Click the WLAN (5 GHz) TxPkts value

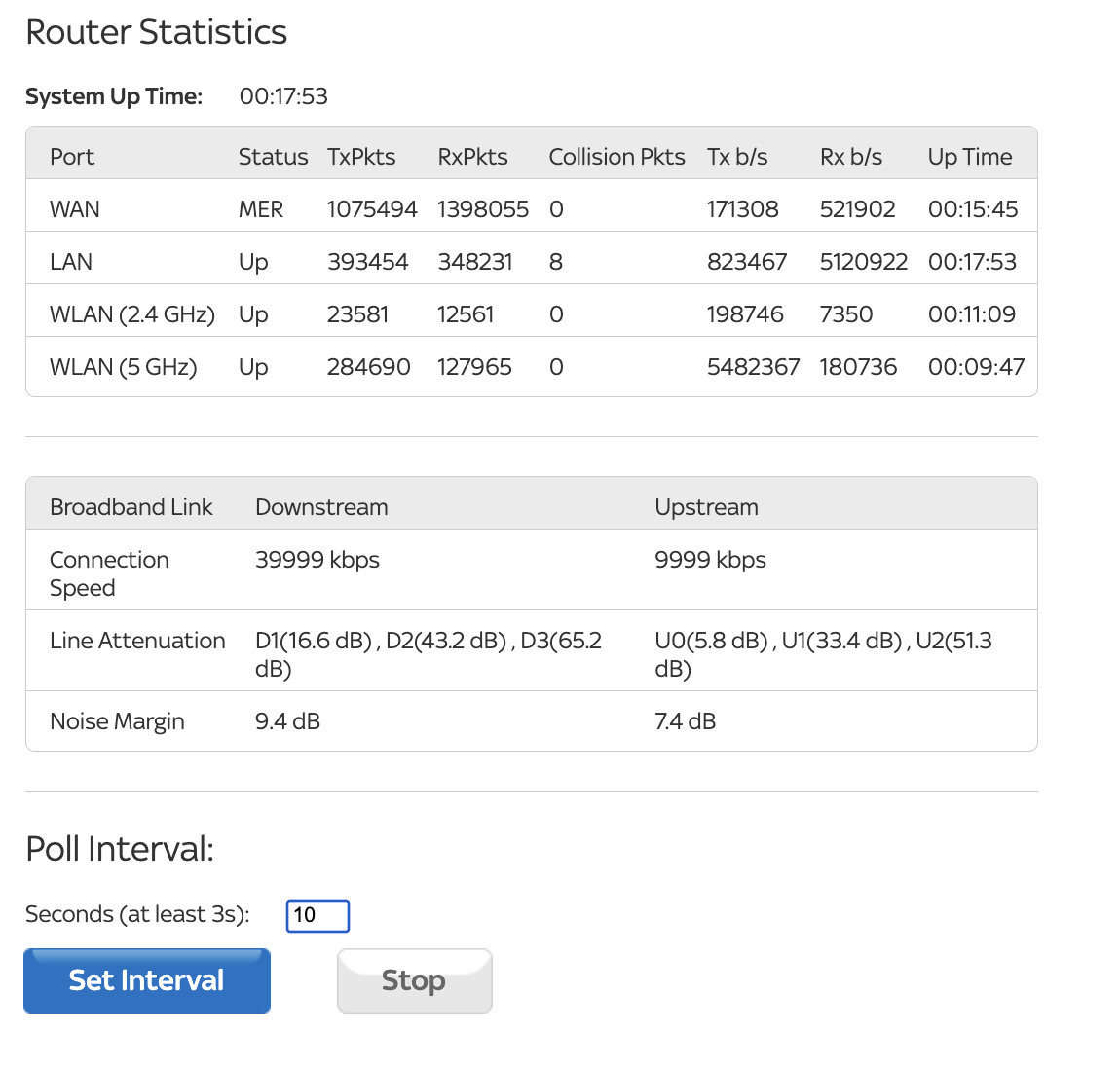(x=368, y=367)
